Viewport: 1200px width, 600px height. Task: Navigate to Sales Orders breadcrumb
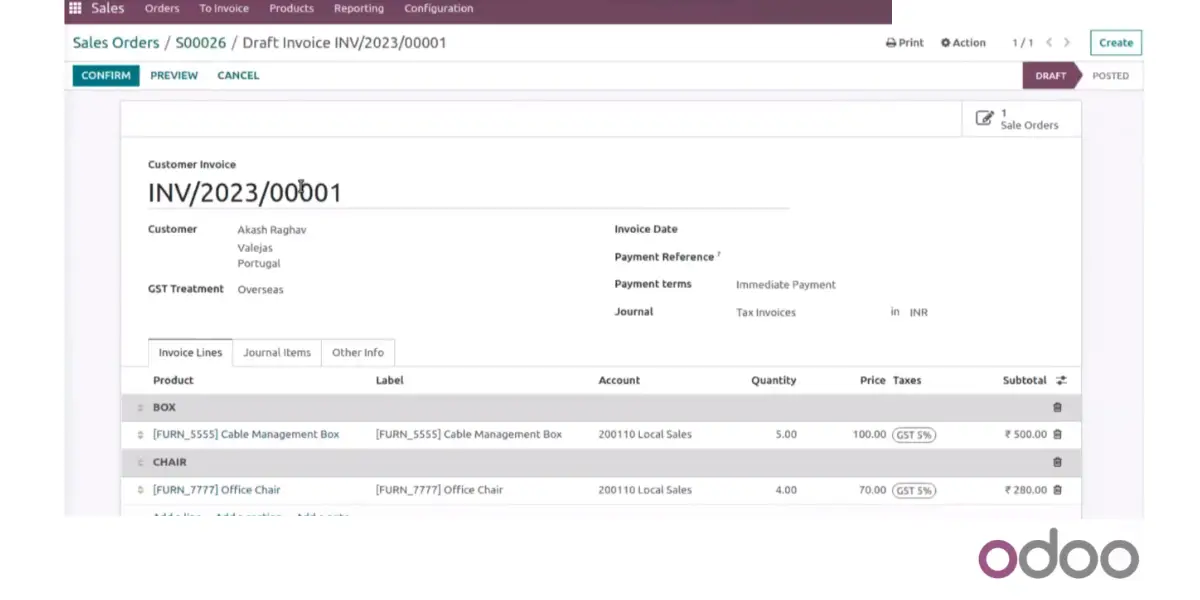[x=116, y=43]
